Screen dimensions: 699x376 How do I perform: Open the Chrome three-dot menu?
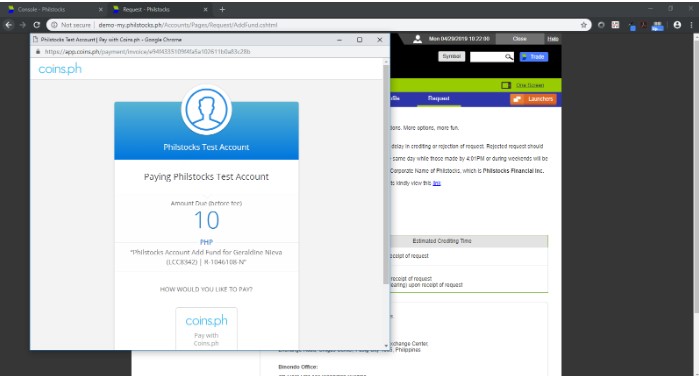pyautogui.click(x=691, y=25)
